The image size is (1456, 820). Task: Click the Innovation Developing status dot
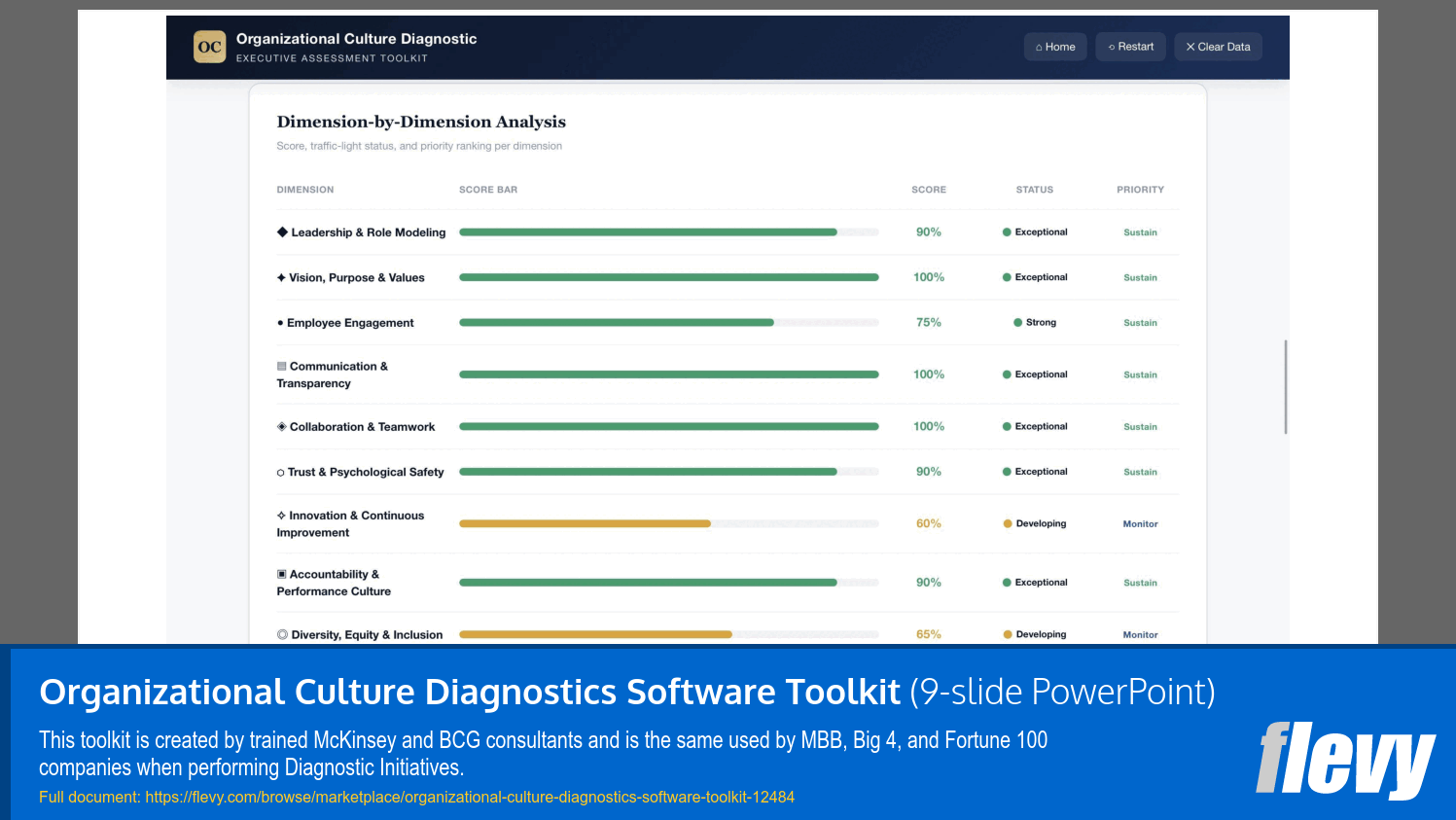click(1008, 523)
